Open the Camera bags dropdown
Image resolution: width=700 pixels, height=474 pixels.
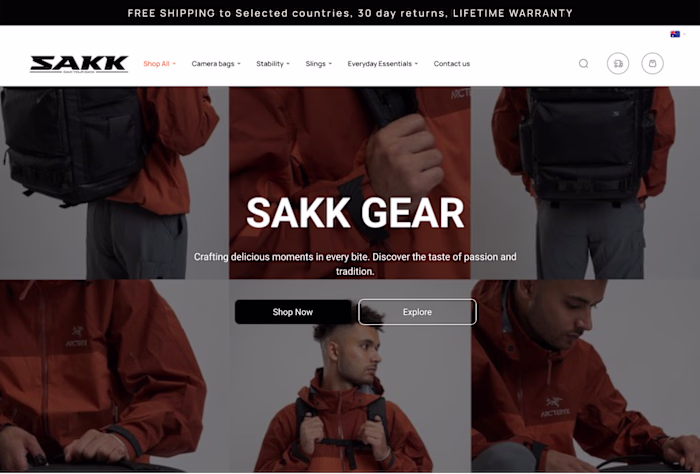[216, 64]
